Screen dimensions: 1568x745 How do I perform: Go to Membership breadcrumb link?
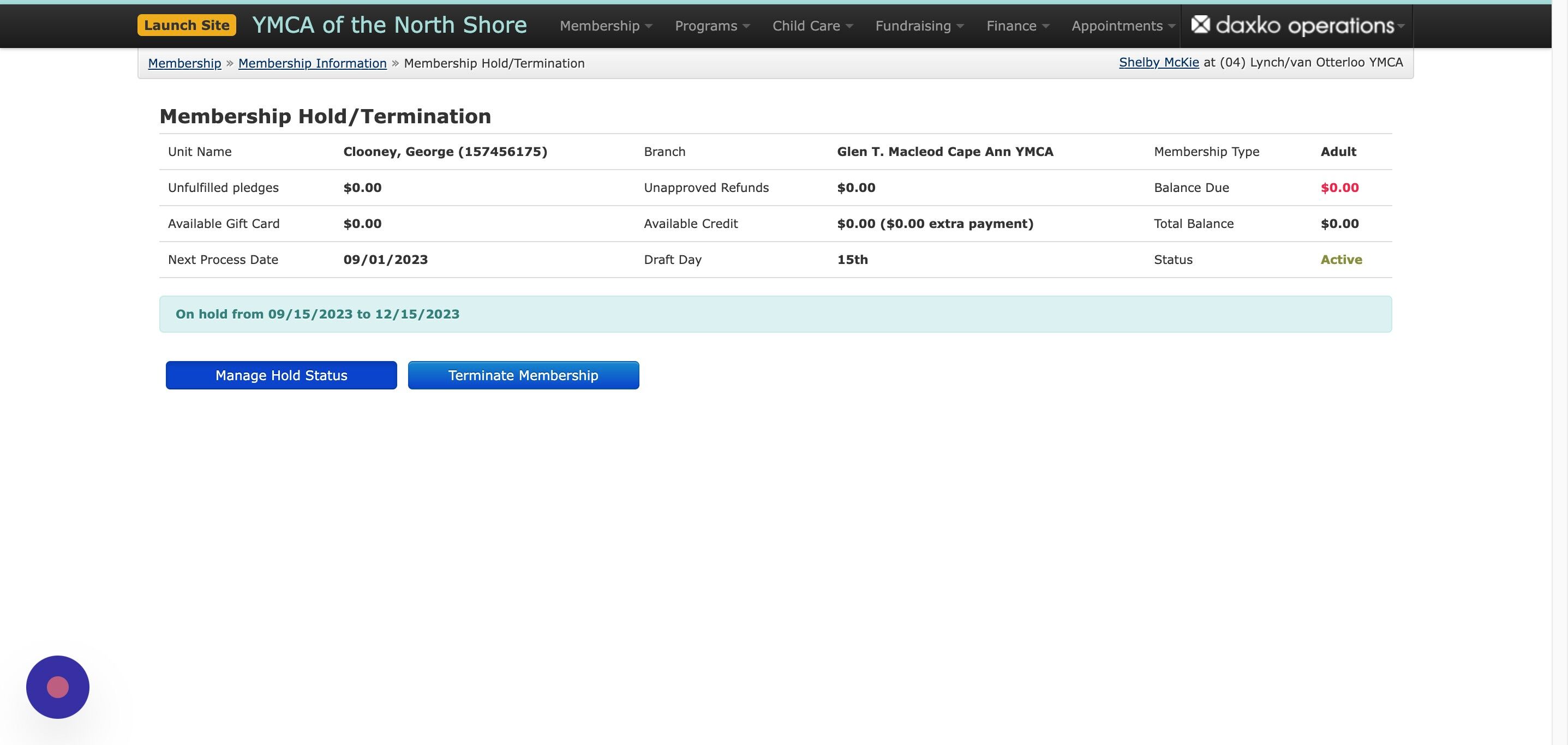click(184, 63)
